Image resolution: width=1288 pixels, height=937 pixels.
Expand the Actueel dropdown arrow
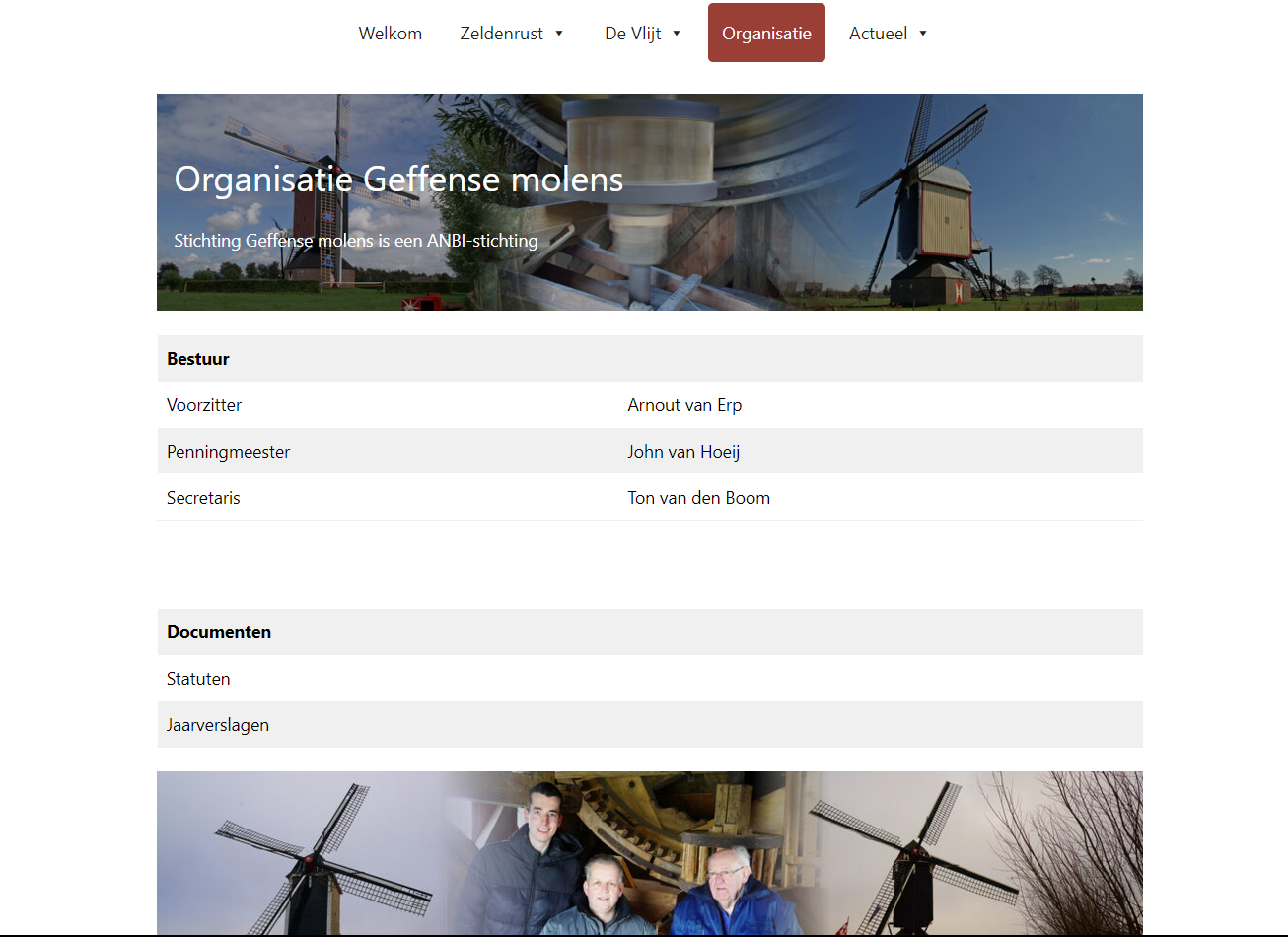(923, 34)
